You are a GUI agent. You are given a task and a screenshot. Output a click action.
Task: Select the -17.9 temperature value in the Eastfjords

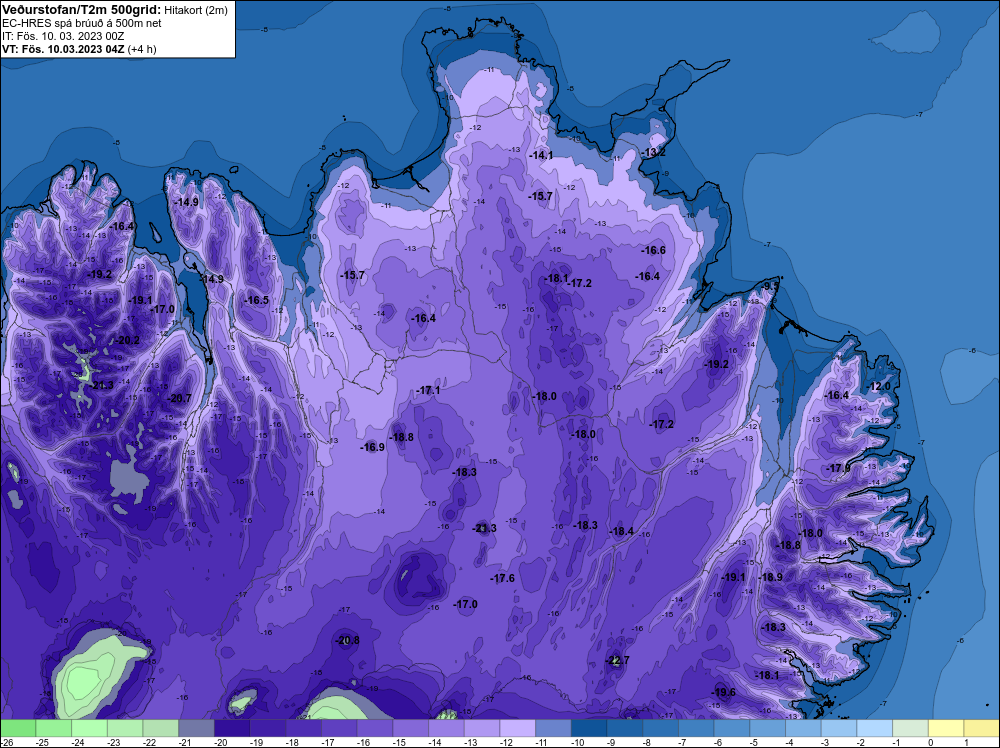[x=838, y=469]
